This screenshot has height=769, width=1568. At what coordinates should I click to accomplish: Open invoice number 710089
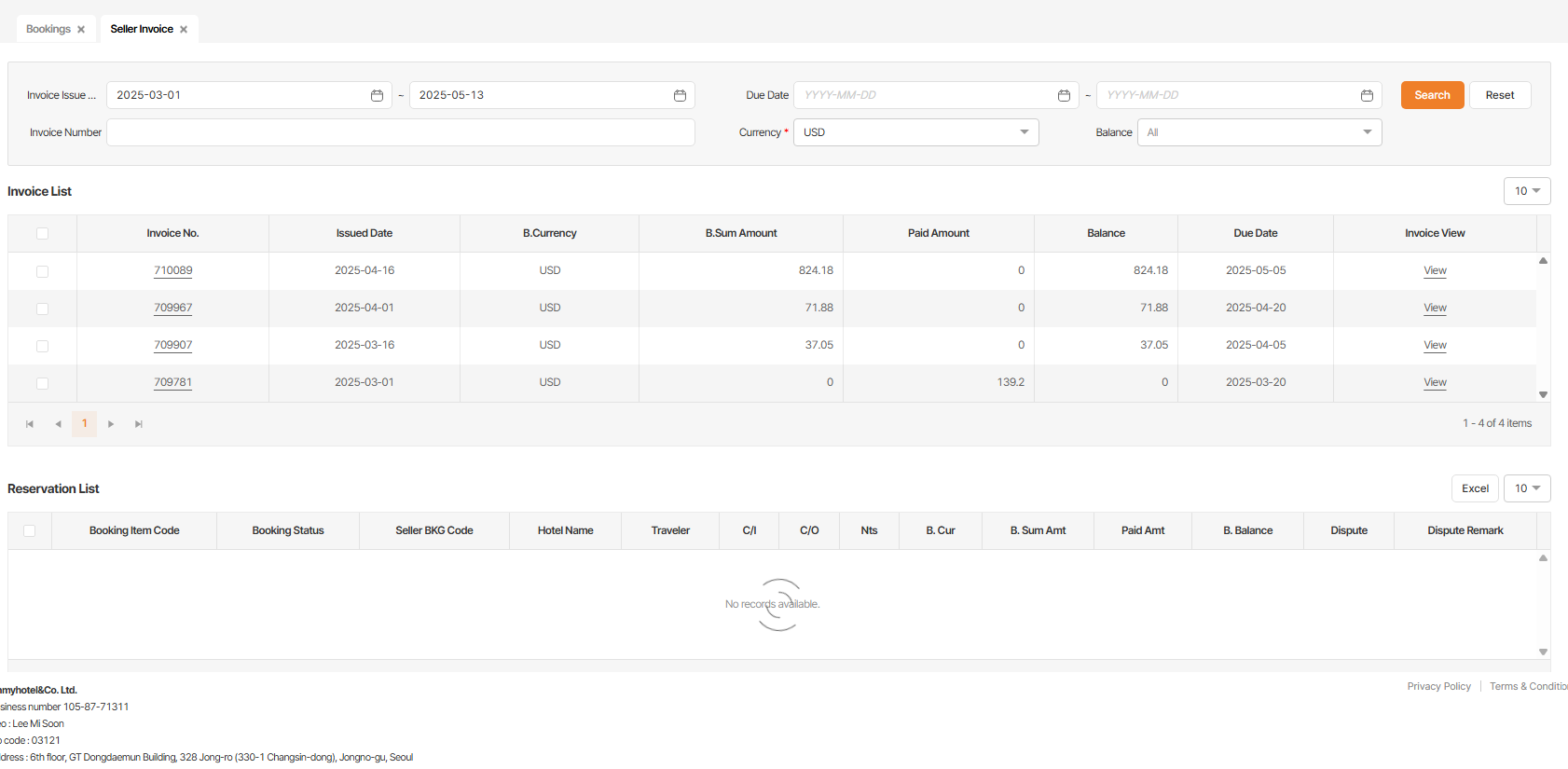coord(173,271)
